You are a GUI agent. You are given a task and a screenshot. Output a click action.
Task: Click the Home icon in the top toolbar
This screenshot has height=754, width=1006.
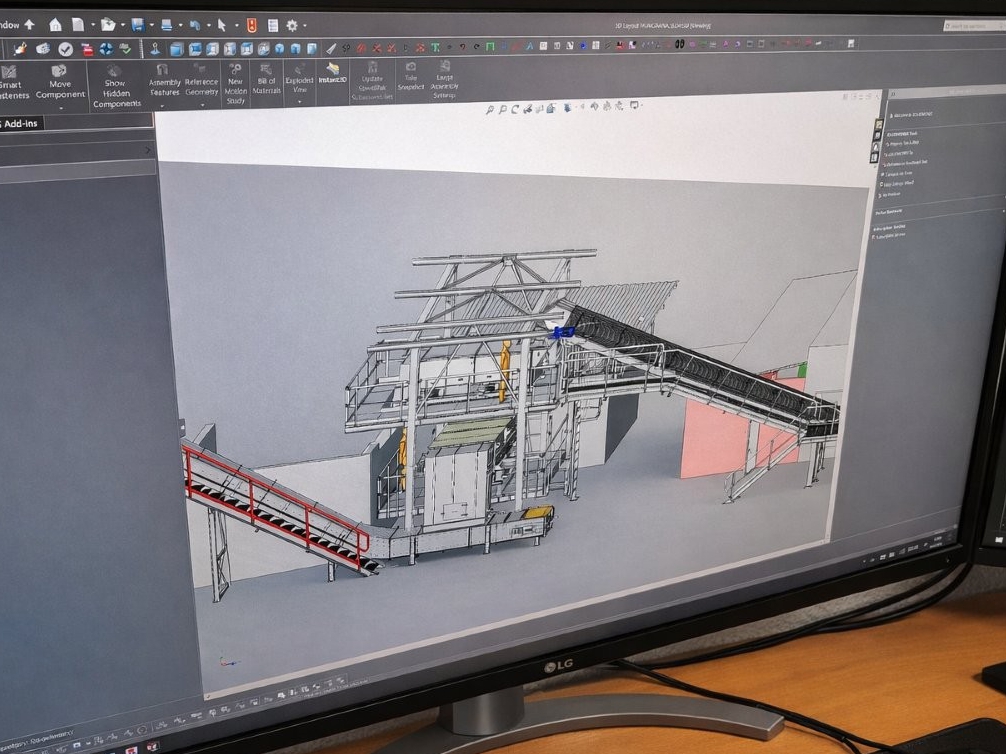click(55, 25)
